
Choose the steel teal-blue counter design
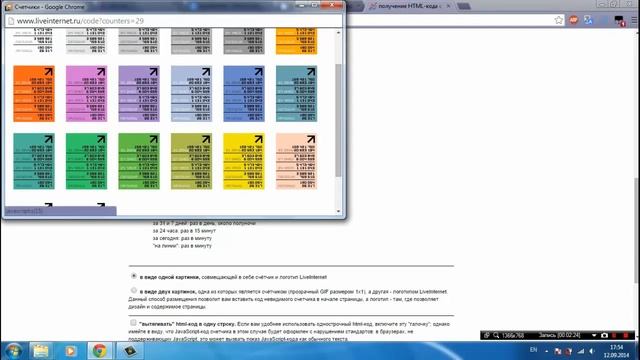click(x=296, y=93)
